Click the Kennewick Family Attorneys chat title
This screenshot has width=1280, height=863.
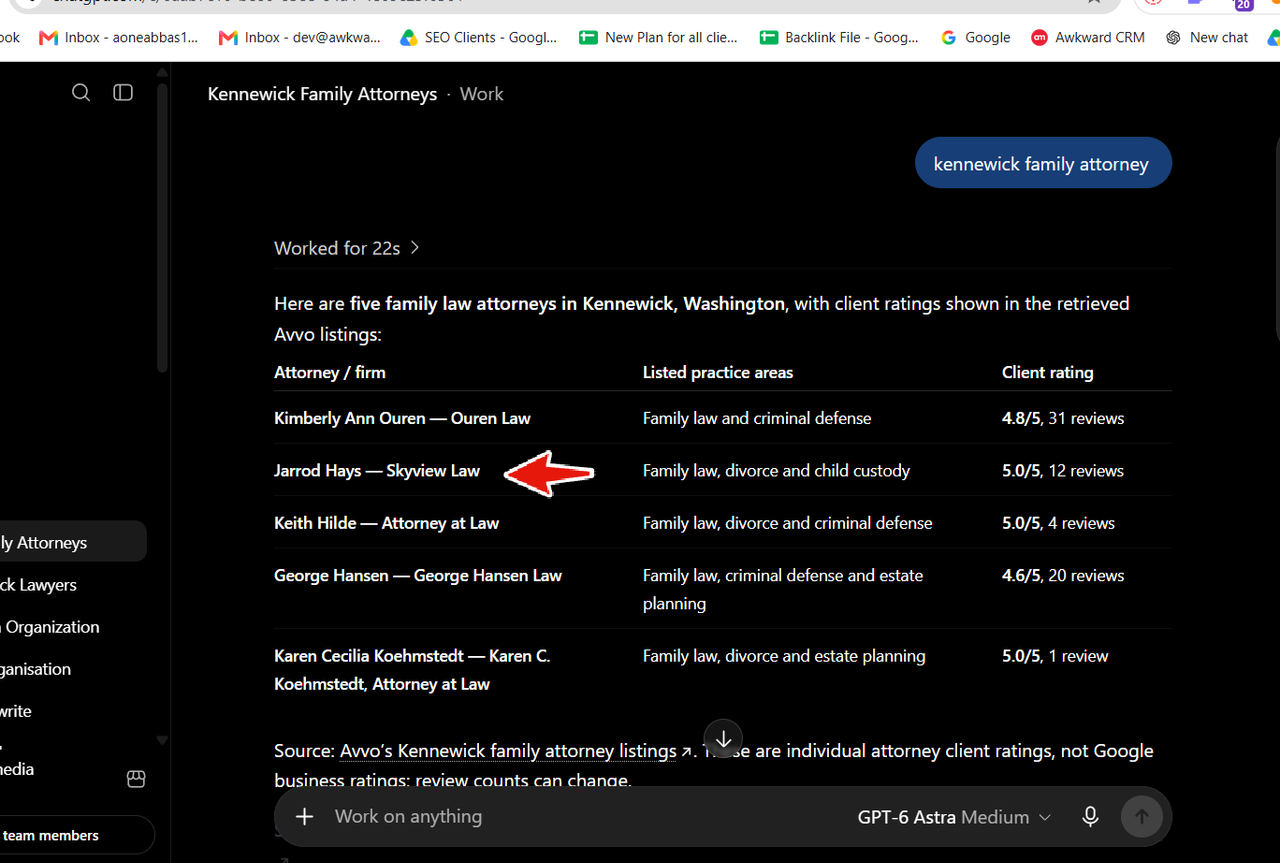tap(322, 94)
